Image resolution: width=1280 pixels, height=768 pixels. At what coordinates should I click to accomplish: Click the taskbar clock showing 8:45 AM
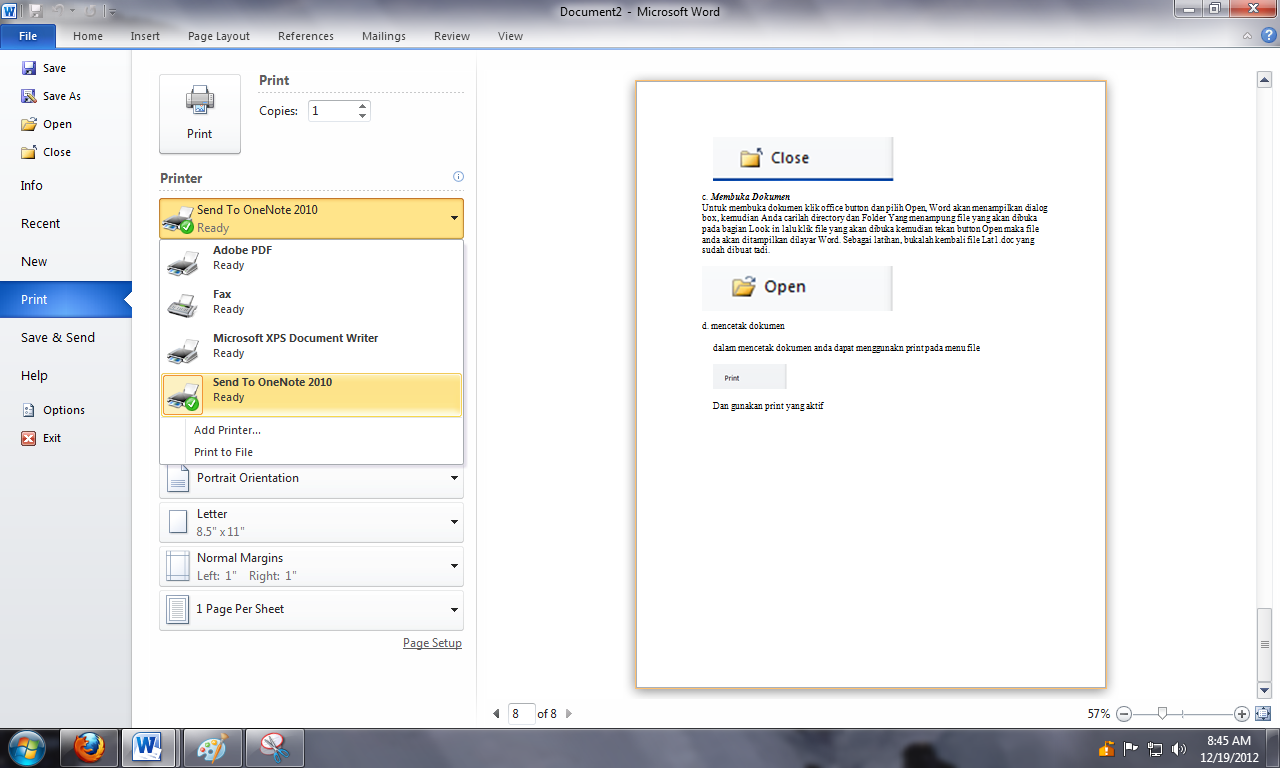1229,748
